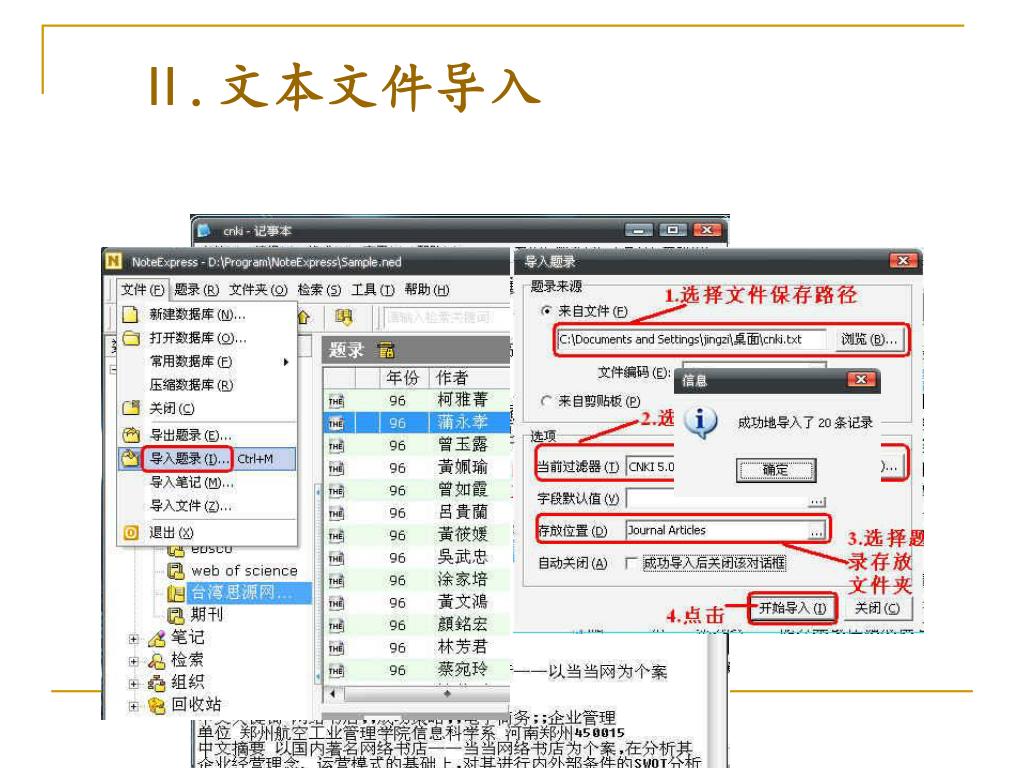Select the 期刊 folder in the tree

point(206,615)
